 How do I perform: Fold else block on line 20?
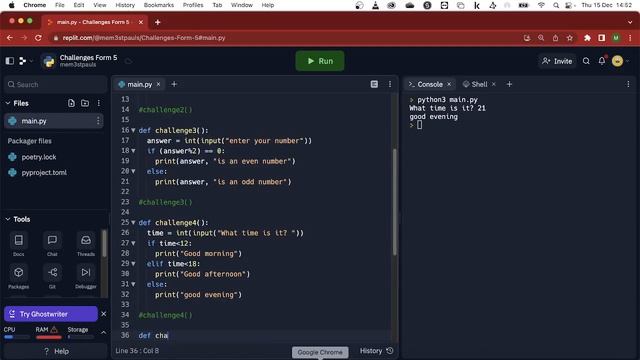[133, 171]
